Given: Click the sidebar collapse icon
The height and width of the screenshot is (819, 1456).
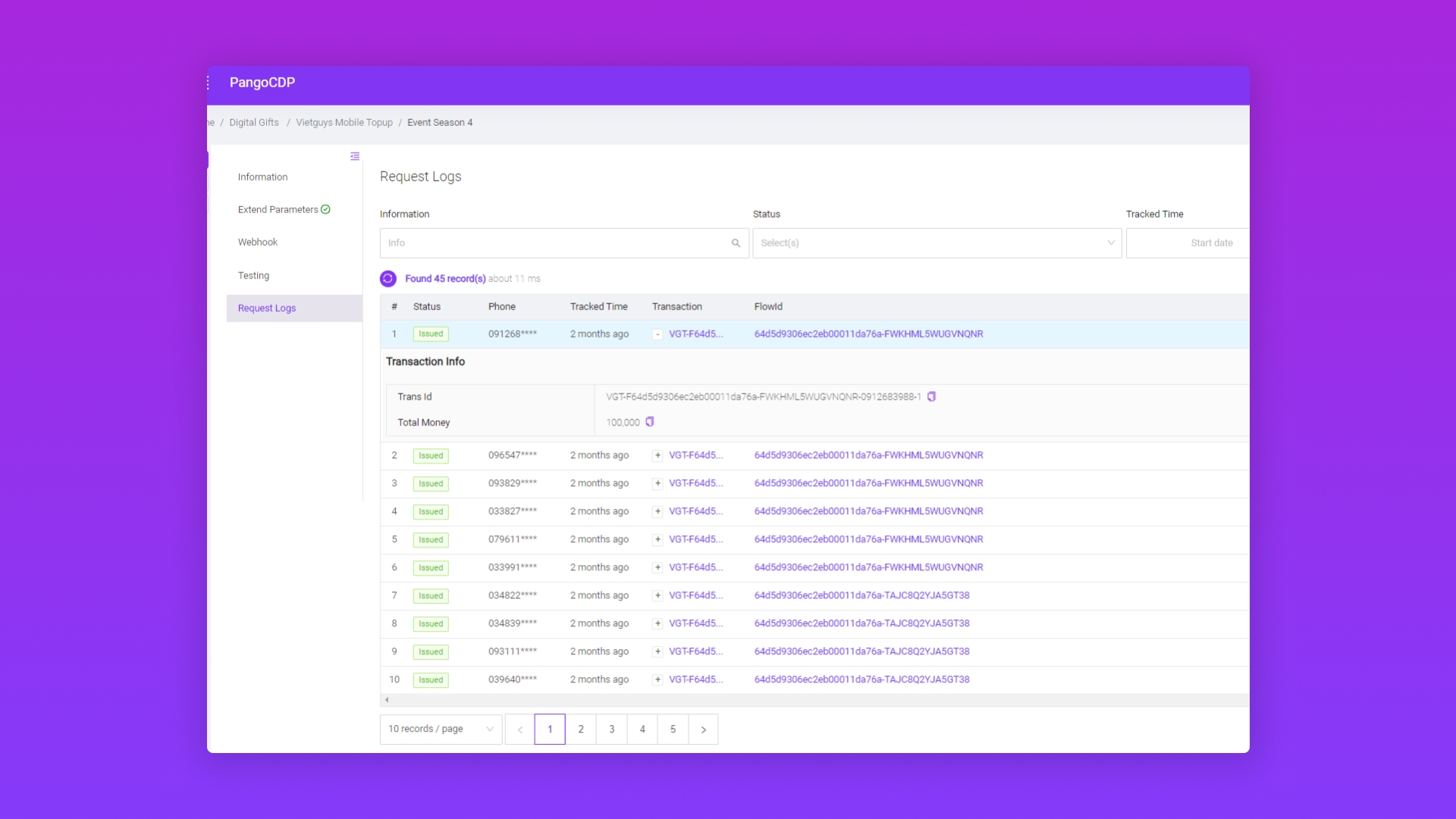Looking at the screenshot, I should [x=355, y=156].
